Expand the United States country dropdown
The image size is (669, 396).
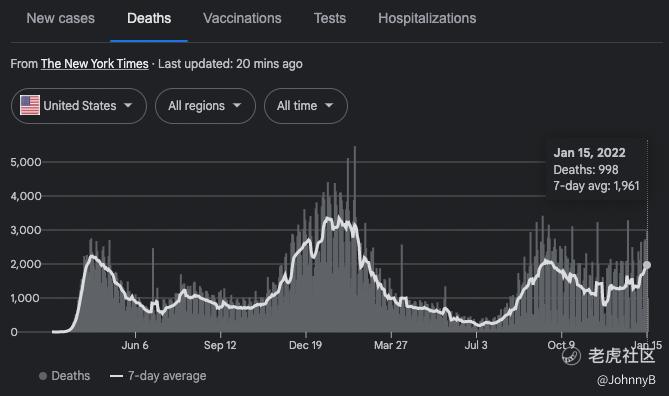click(x=79, y=106)
